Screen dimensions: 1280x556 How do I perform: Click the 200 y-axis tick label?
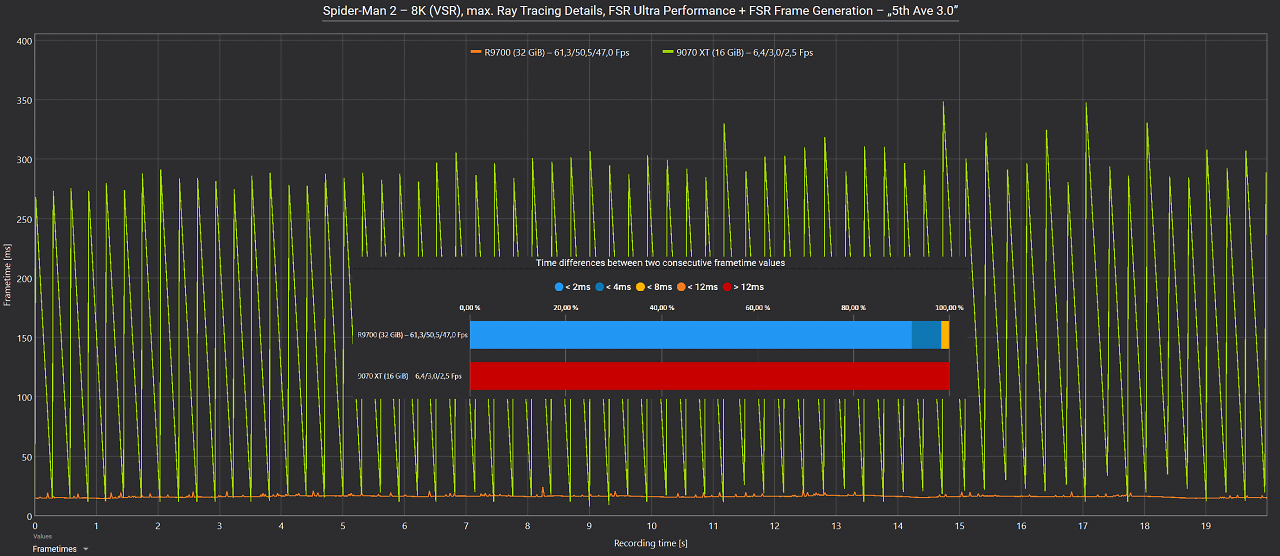25,279
